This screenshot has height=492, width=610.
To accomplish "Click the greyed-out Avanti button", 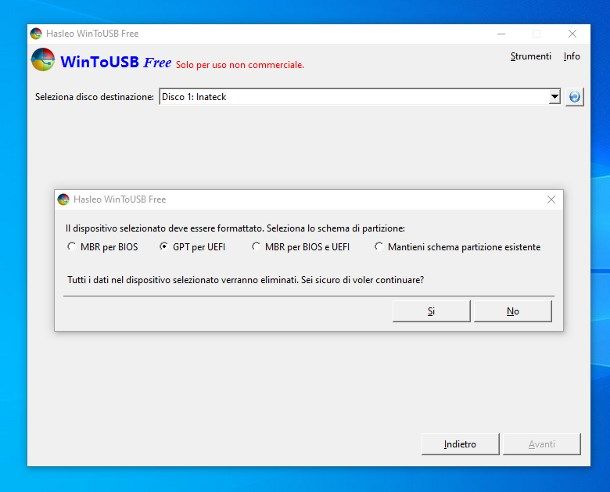I will pos(542,444).
